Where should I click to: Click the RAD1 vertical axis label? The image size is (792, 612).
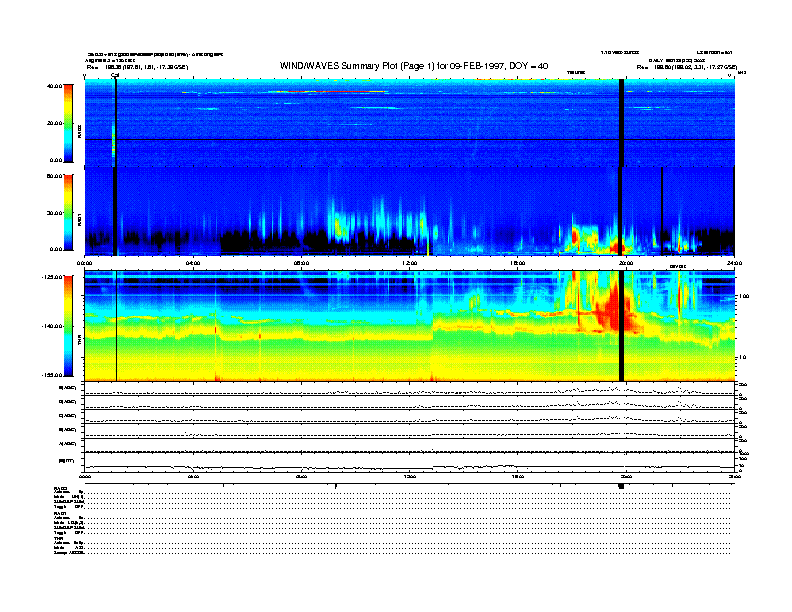[79, 218]
